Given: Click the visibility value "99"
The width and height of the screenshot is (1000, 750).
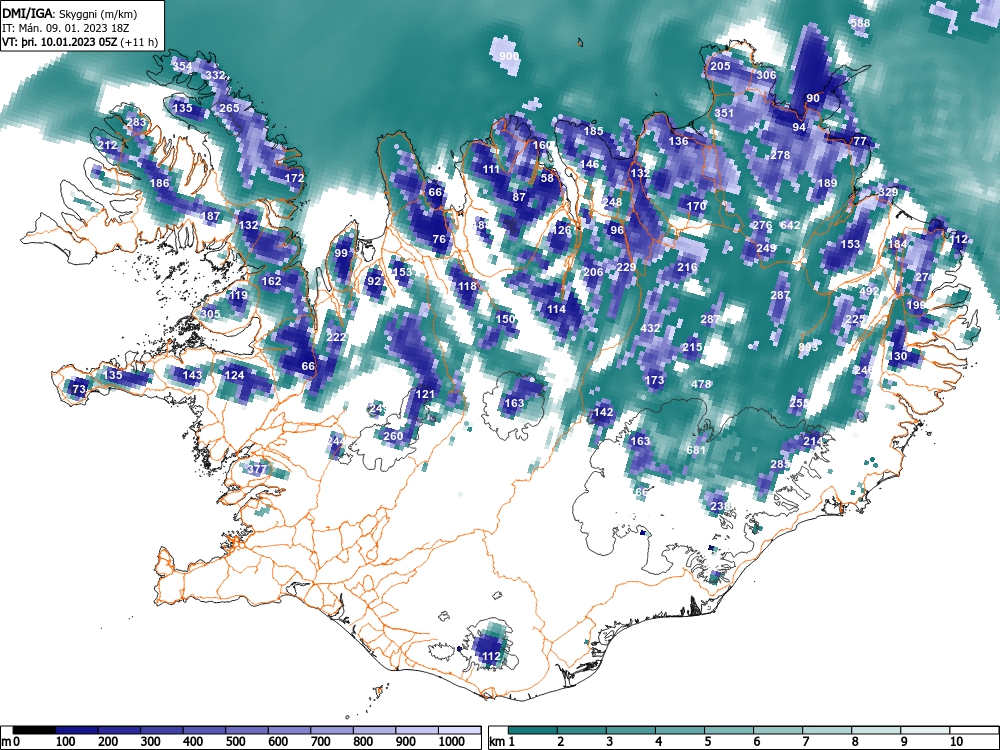Looking at the screenshot, I should click(x=341, y=253).
